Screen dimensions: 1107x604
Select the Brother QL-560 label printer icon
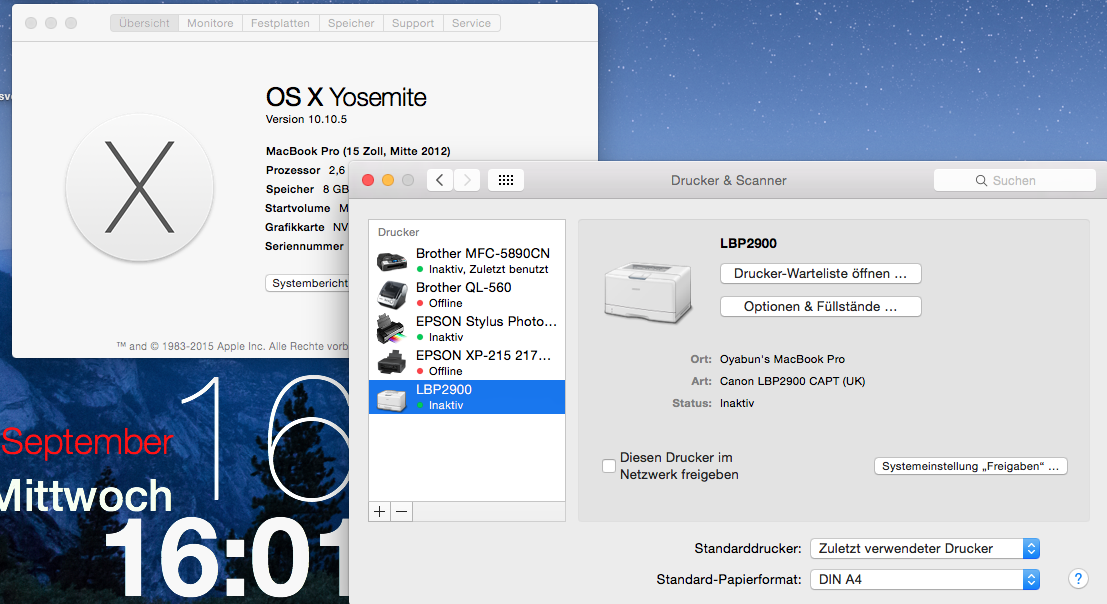click(392, 295)
